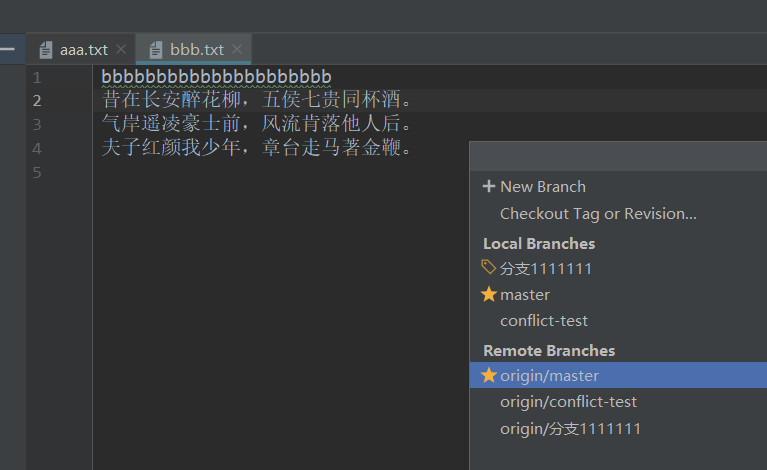Close the bbb.txt tab
767x470 pixels.
[237, 49]
